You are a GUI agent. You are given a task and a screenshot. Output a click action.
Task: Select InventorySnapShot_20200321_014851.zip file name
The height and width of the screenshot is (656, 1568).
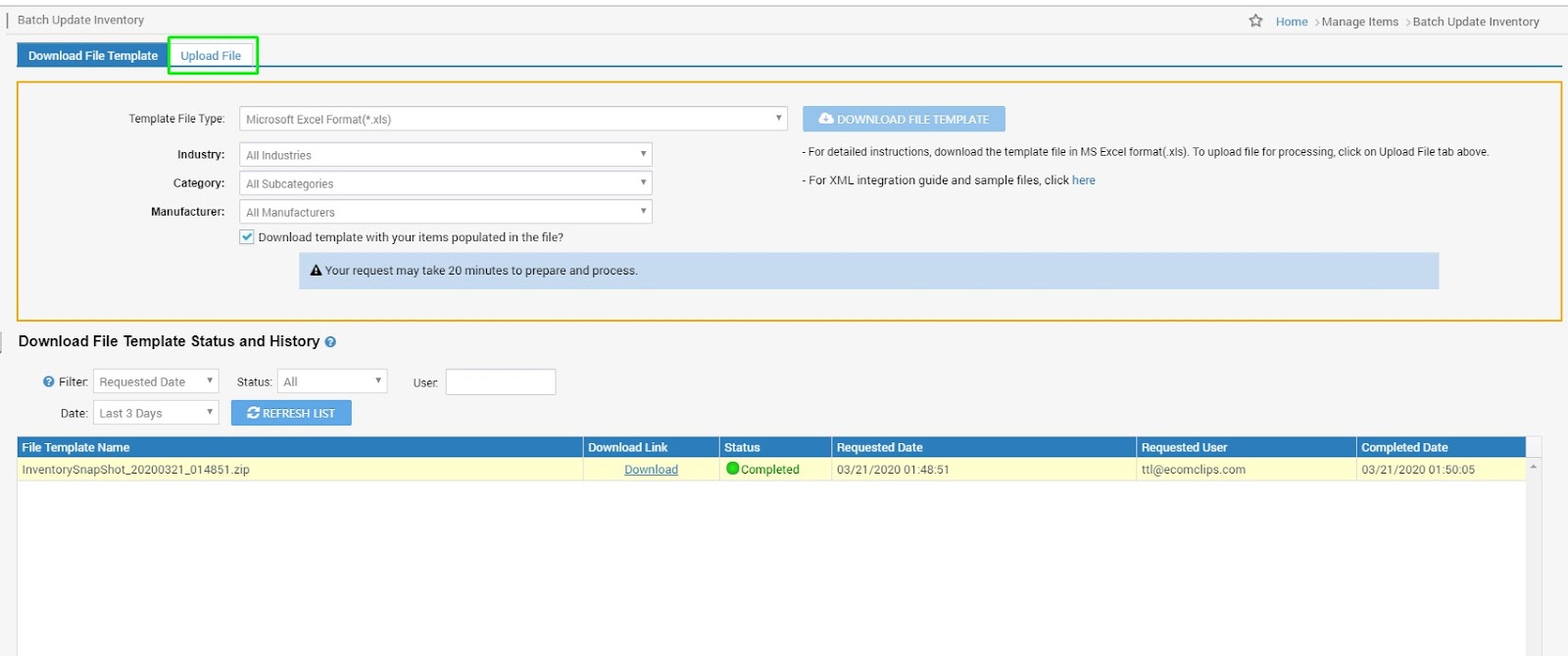[x=136, y=470]
